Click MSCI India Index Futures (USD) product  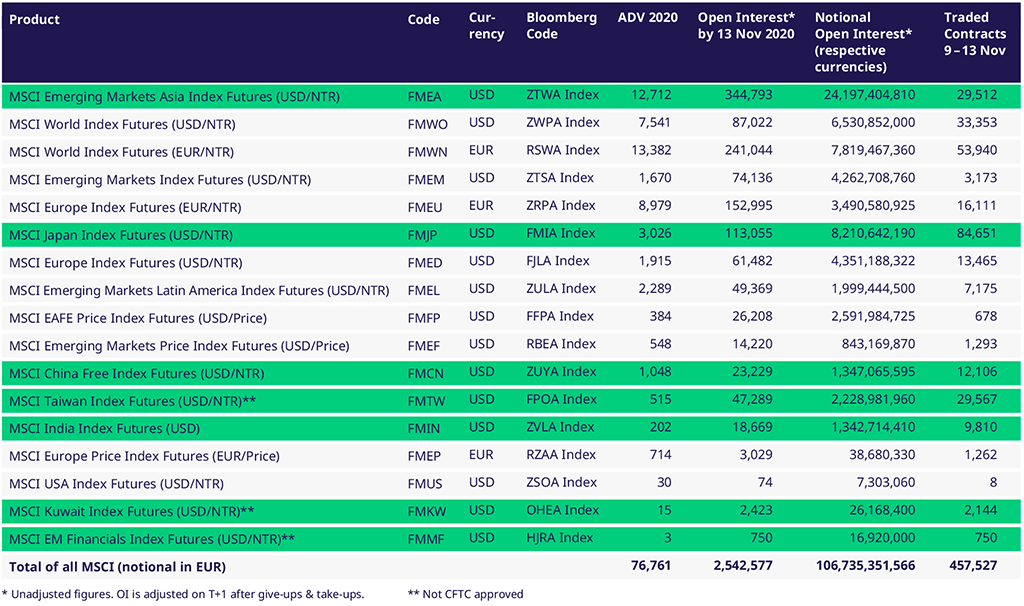click(104, 428)
